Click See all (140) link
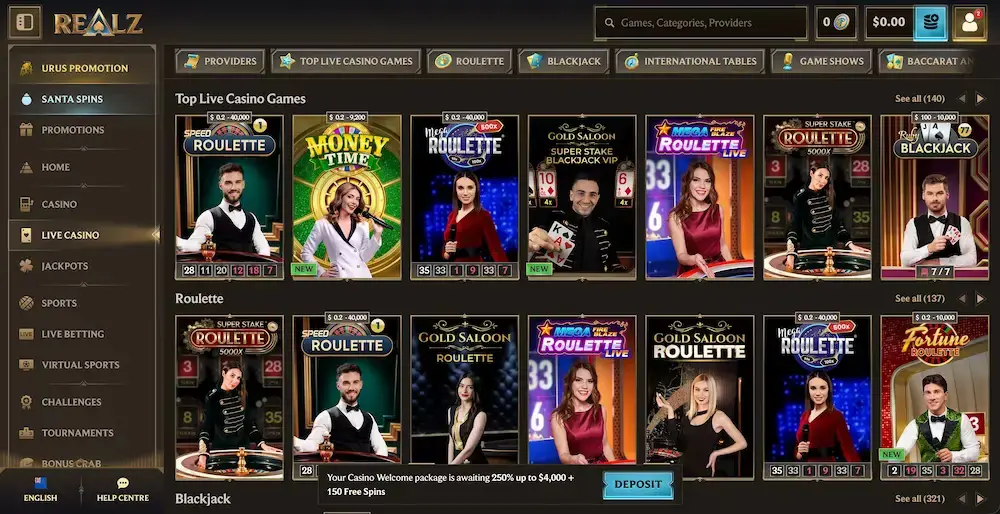 click(x=920, y=99)
